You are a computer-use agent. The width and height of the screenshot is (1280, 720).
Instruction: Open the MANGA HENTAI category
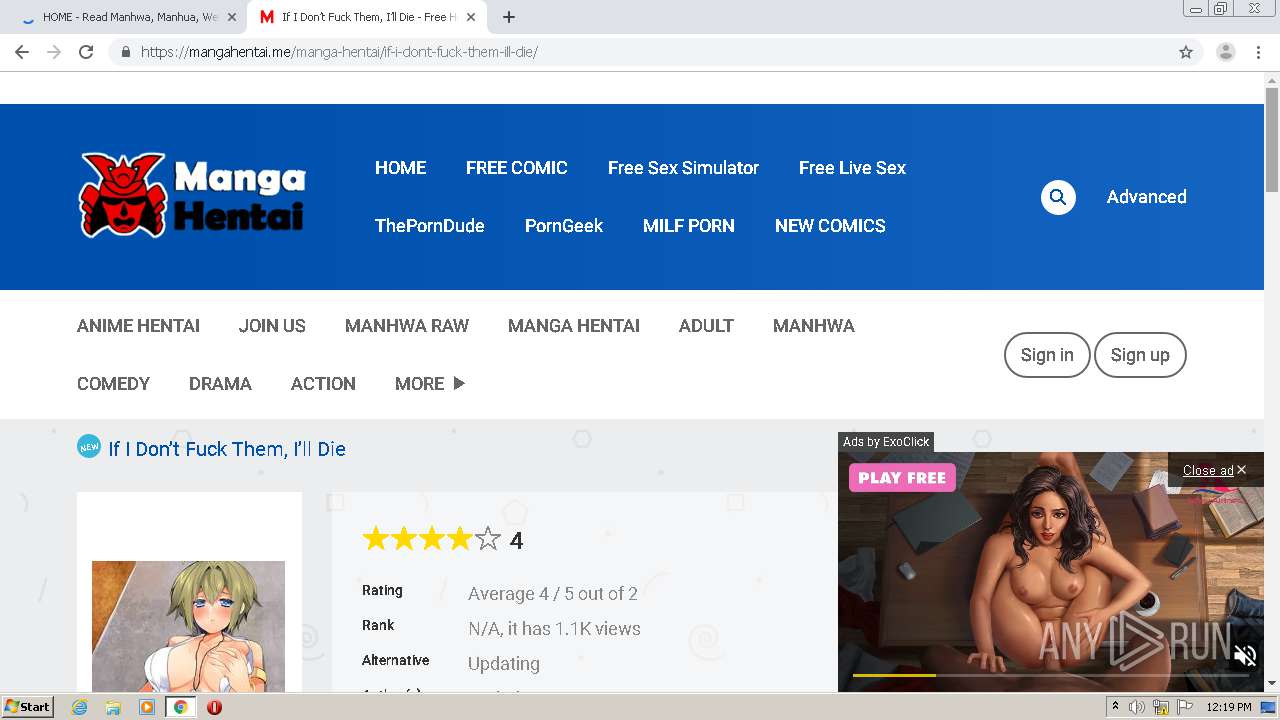click(574, 326)
